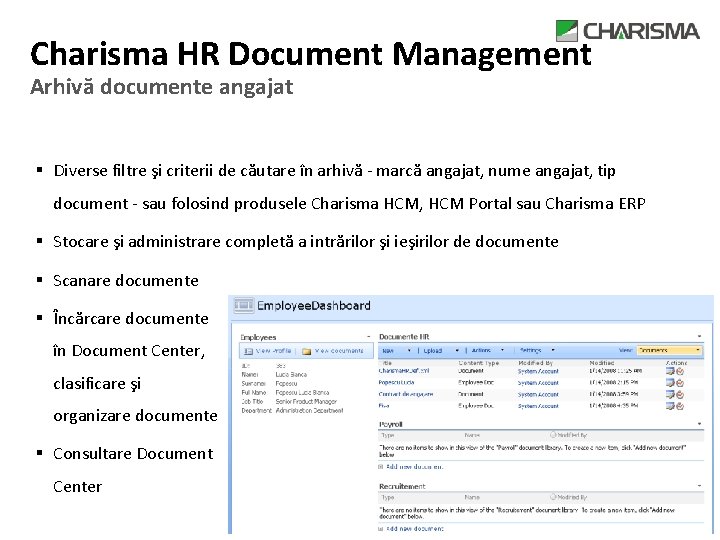Click the Documente HR section title
The width and height of the screenshot is (720, 540).
(404, 337)
